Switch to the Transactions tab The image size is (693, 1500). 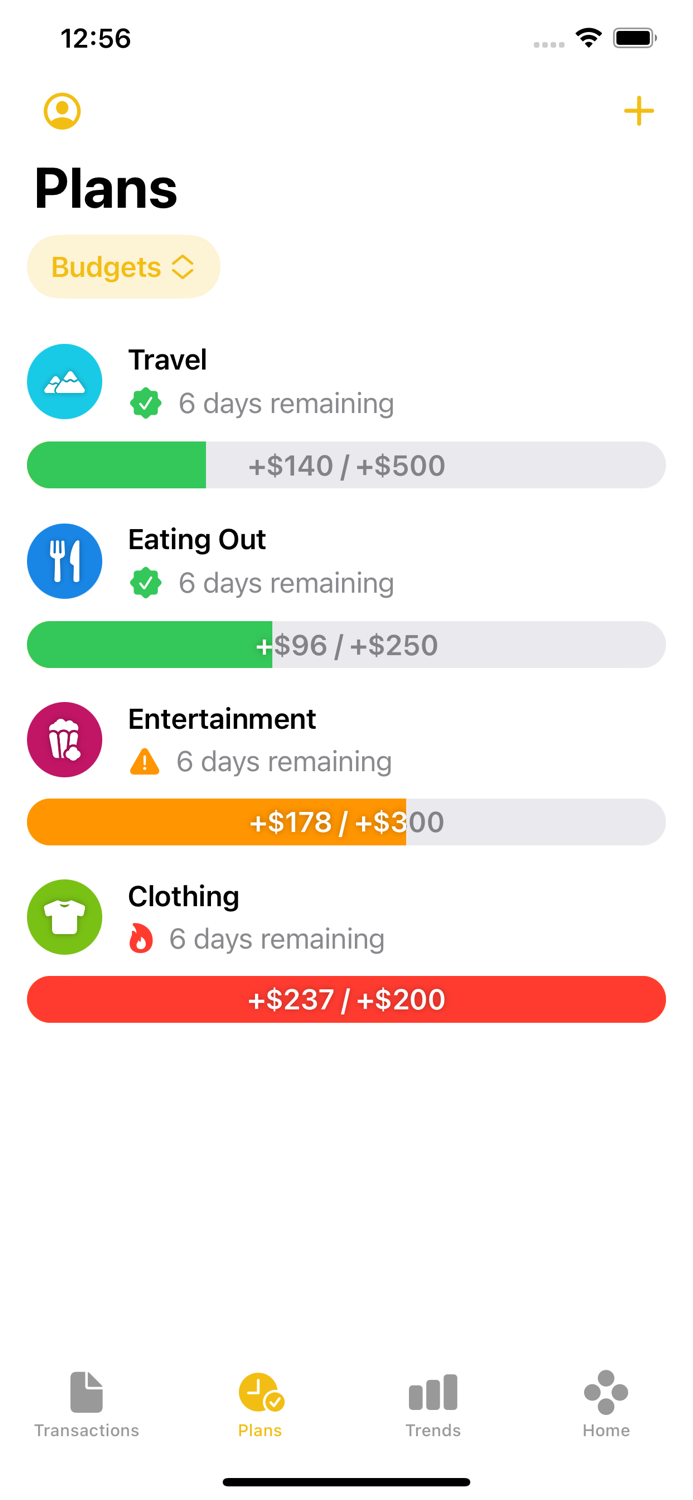[86, 1402]
